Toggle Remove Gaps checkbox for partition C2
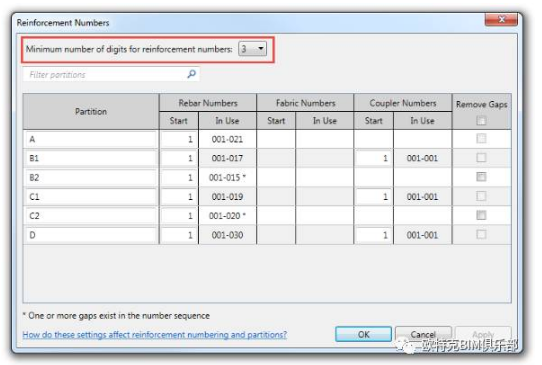The image size is (542, 365). 481,215
